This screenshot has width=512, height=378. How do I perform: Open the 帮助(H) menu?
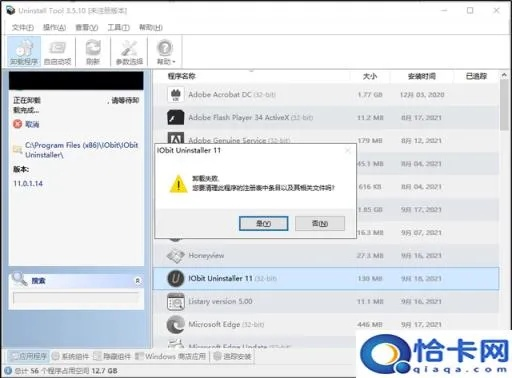[151, 27]
